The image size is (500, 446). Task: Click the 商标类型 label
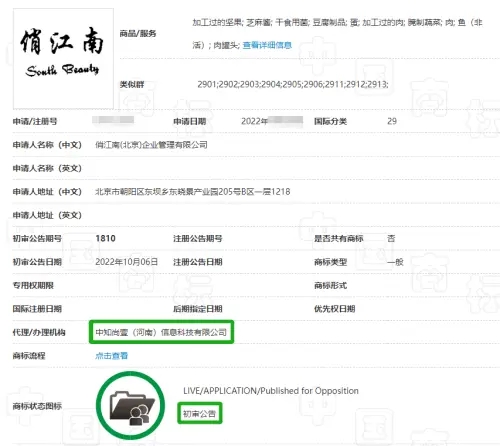pyautogui.click(x=330, y=262)
